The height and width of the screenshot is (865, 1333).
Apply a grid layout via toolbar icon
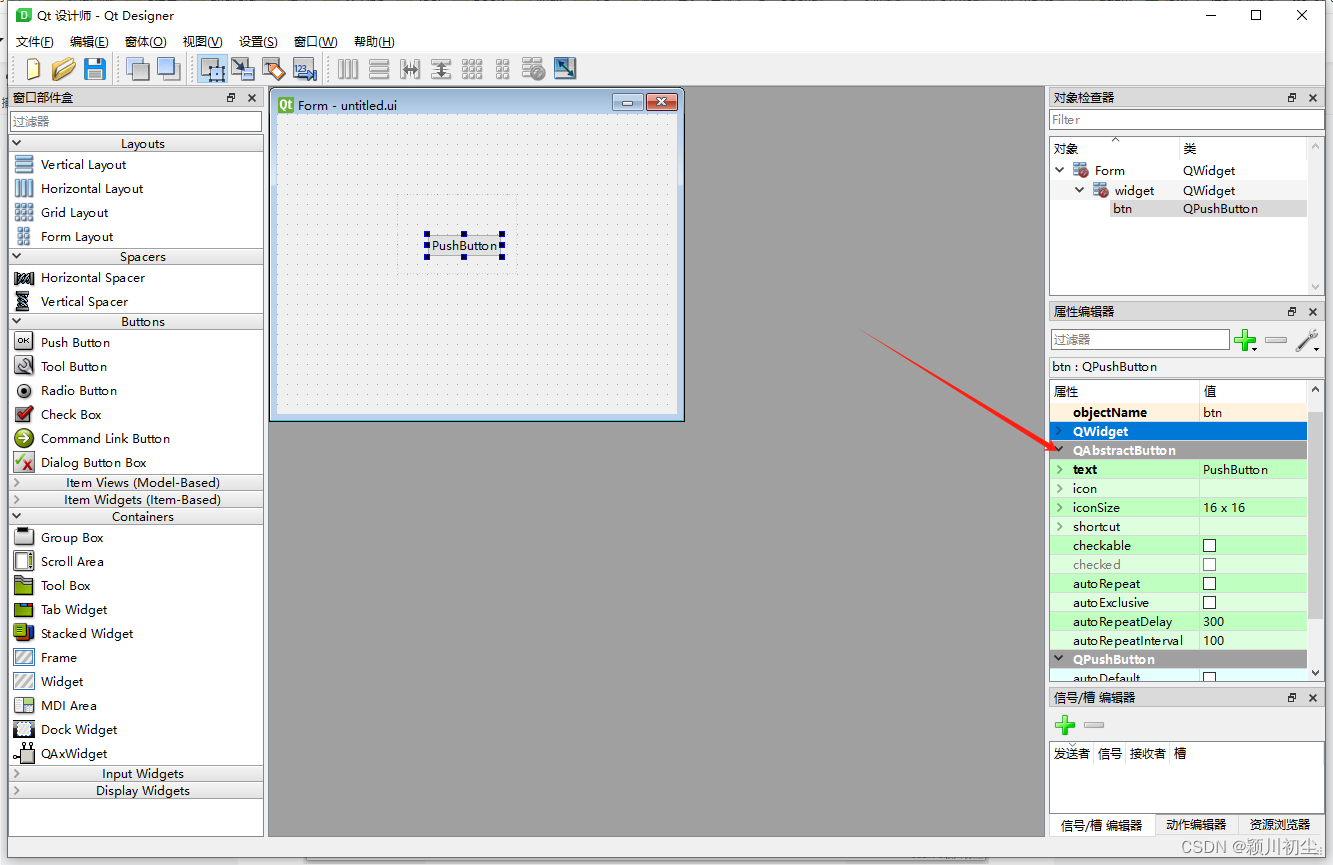[x=471, y=68]
